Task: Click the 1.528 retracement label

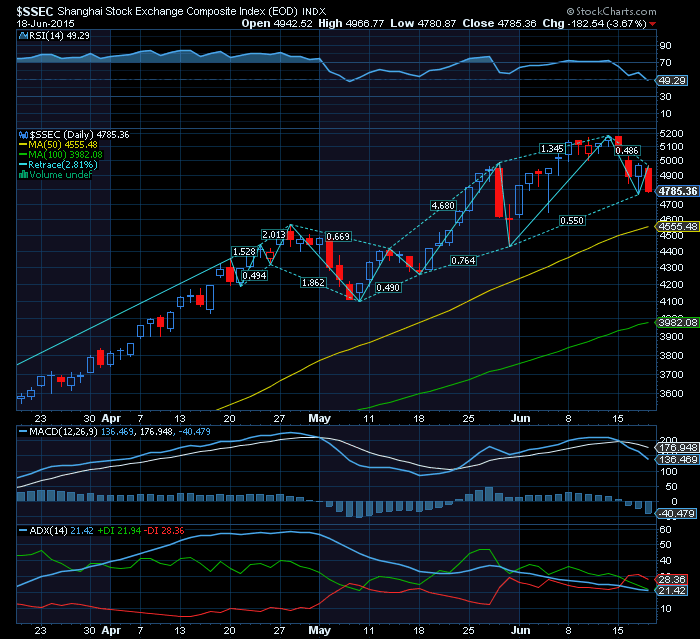Action: point(244,252)
